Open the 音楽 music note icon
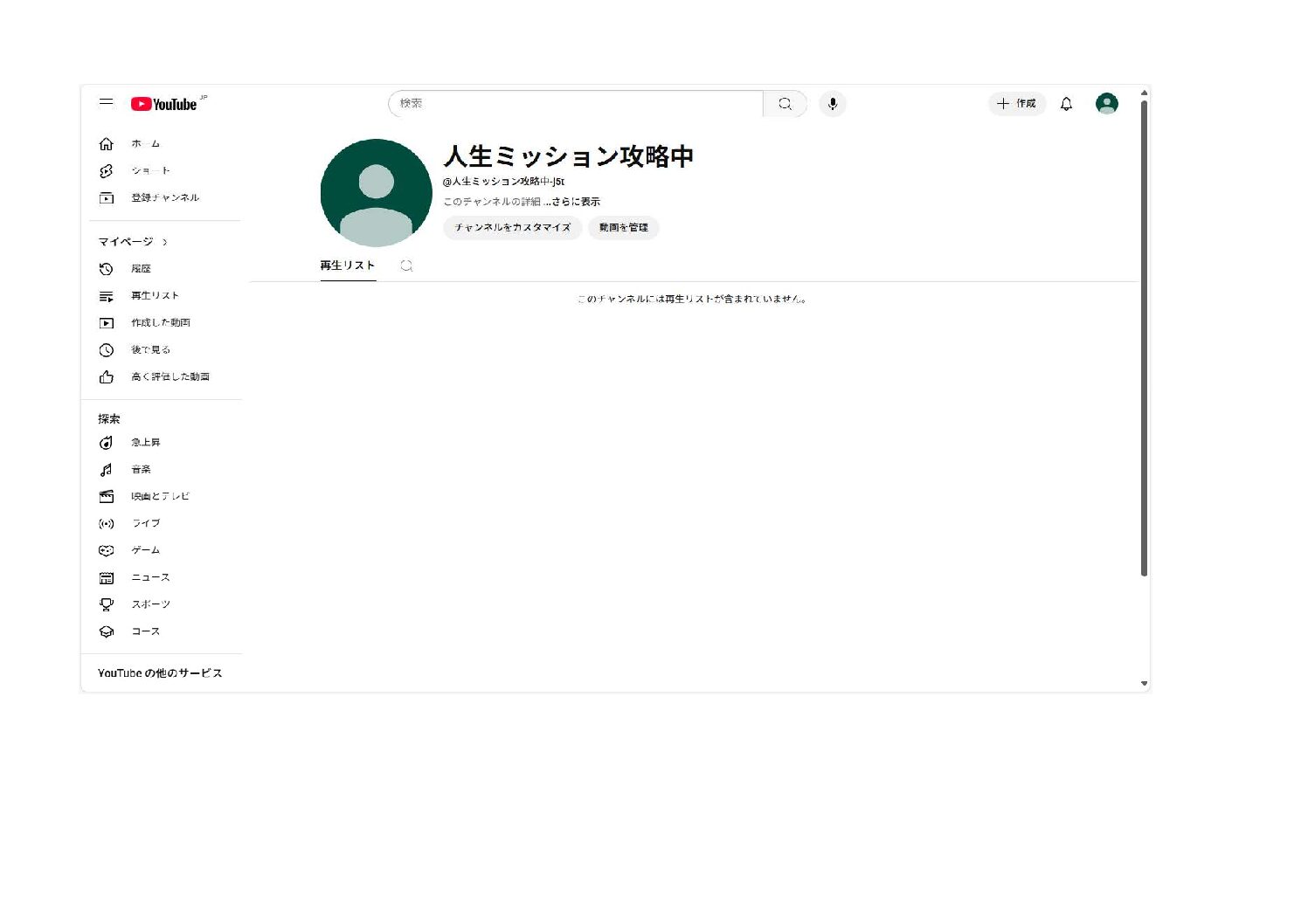This screenshot has height=924, width=1308. [x=107, y=470]
